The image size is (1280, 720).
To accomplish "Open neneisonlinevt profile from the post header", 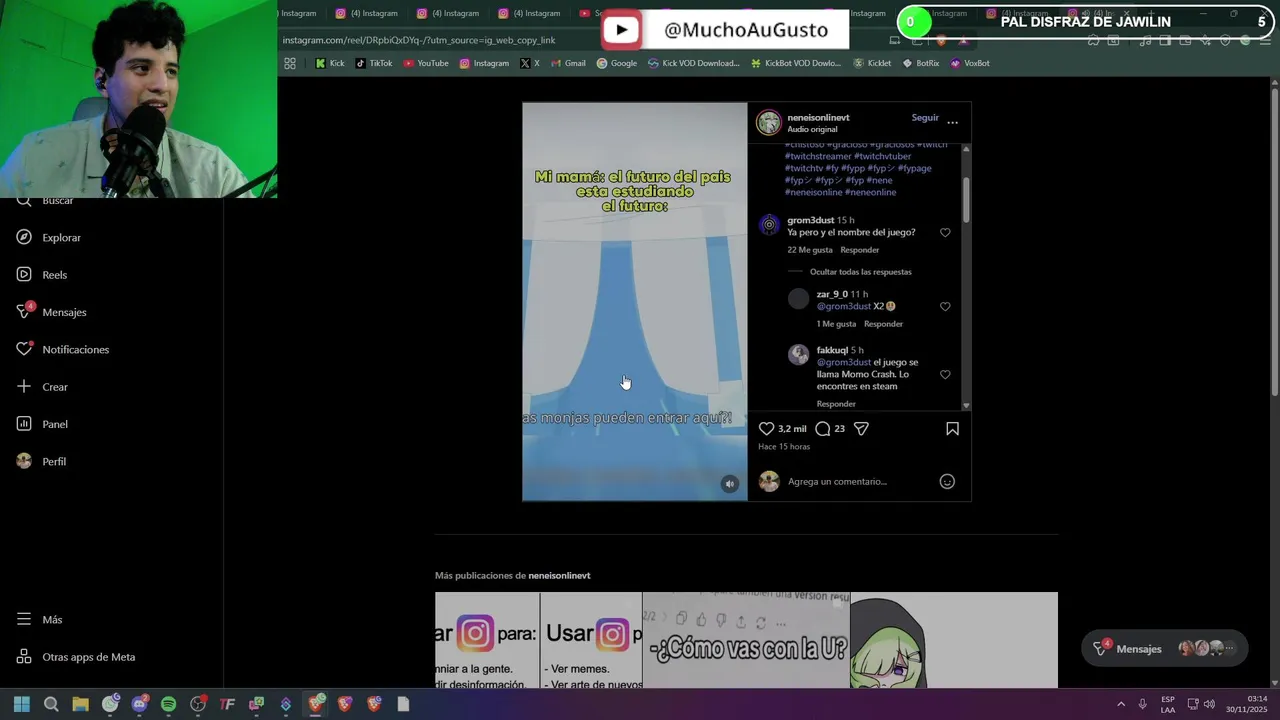I will [818, 117].
